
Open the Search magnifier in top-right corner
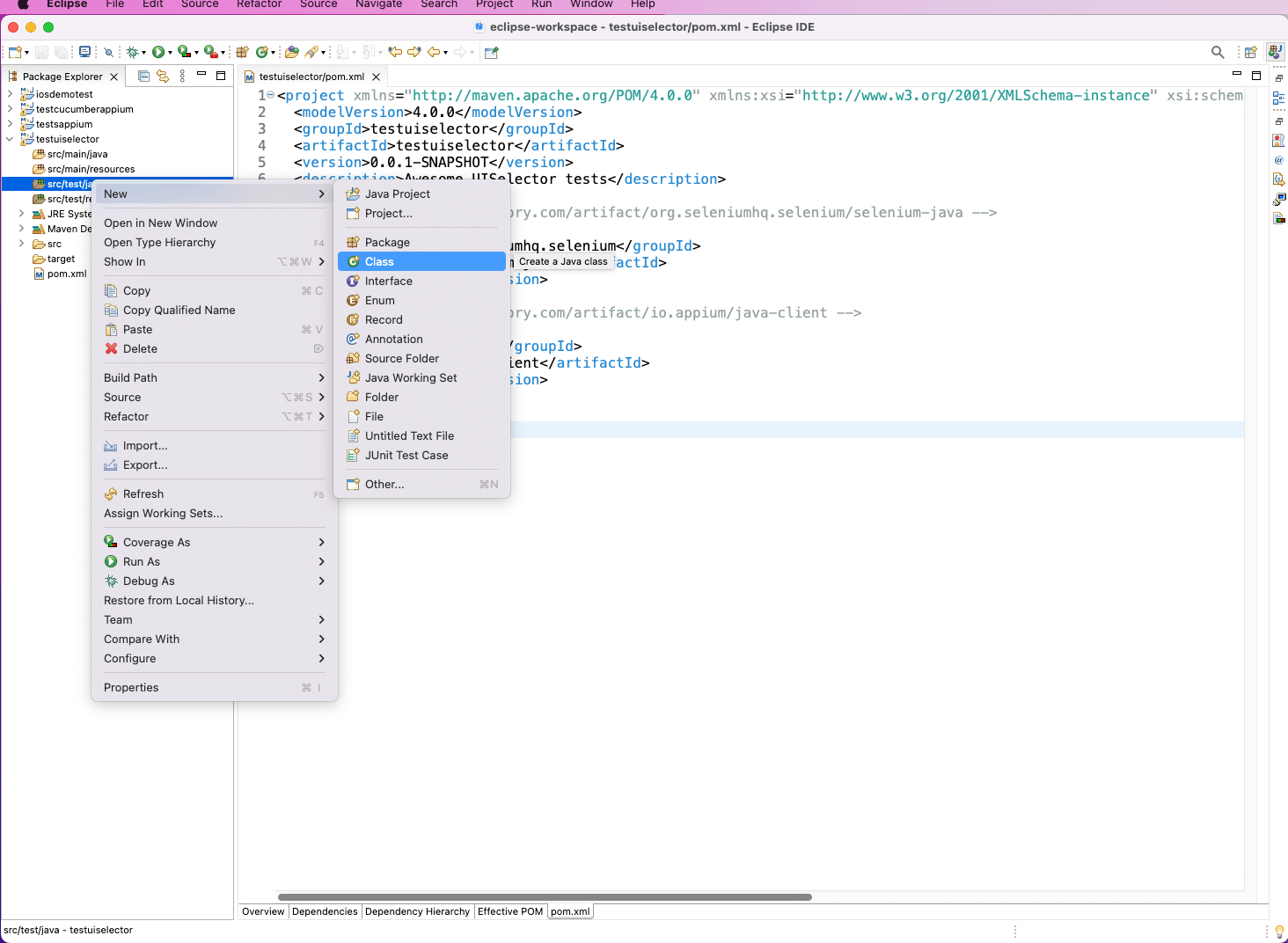(x=1217, y=51)
